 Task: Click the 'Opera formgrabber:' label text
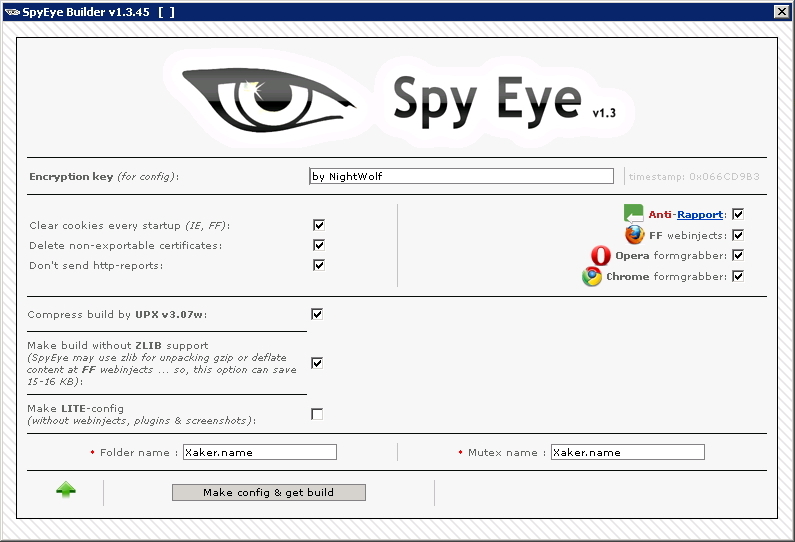pyautogui.click(x=671, y=256)
